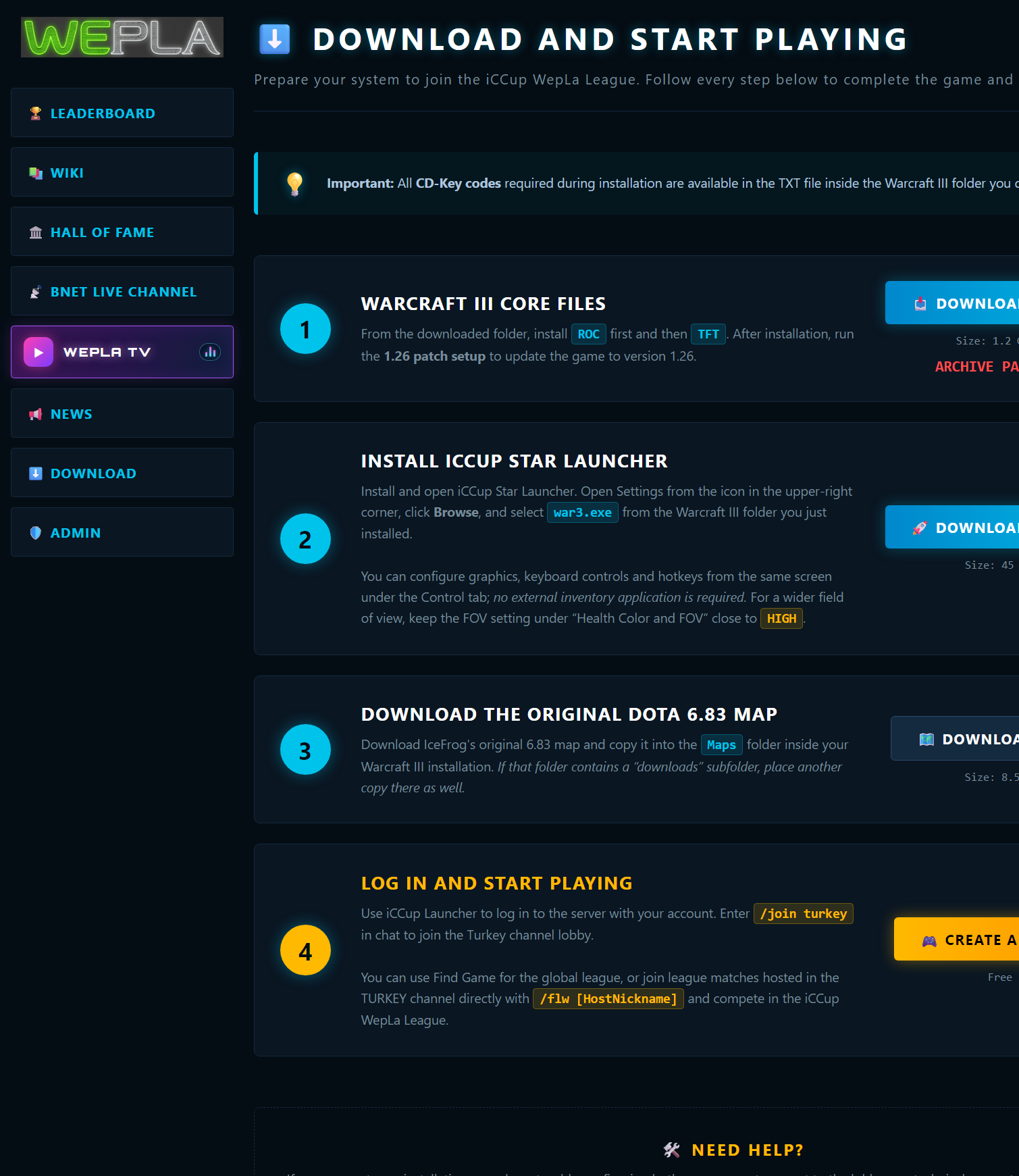Click the trophy icon beside Leaderboard

click(x=36, y=113)
